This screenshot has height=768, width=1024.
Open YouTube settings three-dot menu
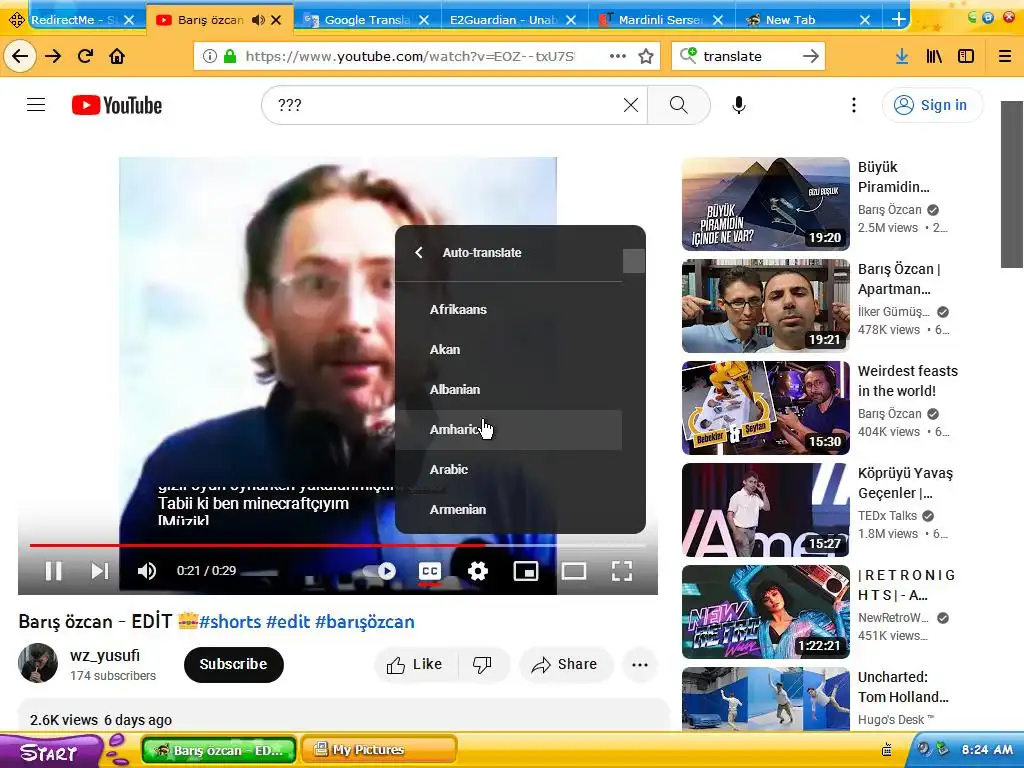point(854,105)
